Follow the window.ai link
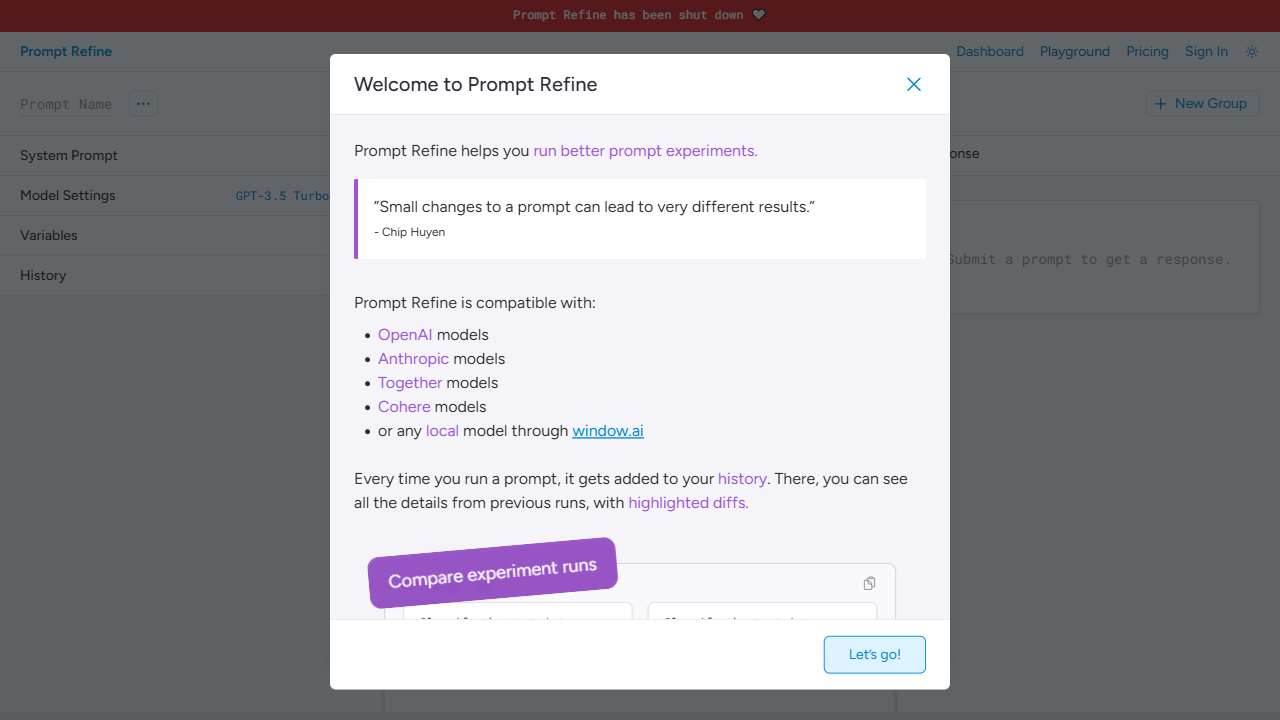Image resolution: width=1280 pixels, height=720 pixels. [607, 430]
